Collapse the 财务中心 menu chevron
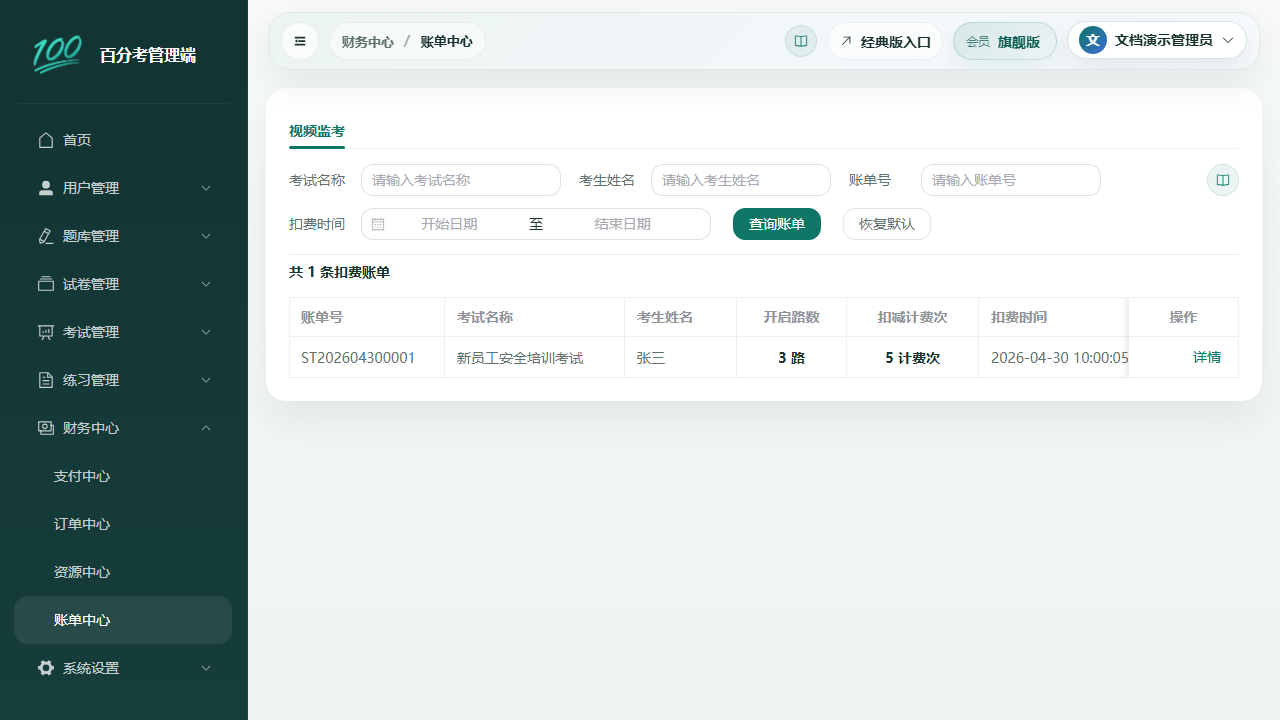This screenshot has height=720, width=1280. click(206, 428)
